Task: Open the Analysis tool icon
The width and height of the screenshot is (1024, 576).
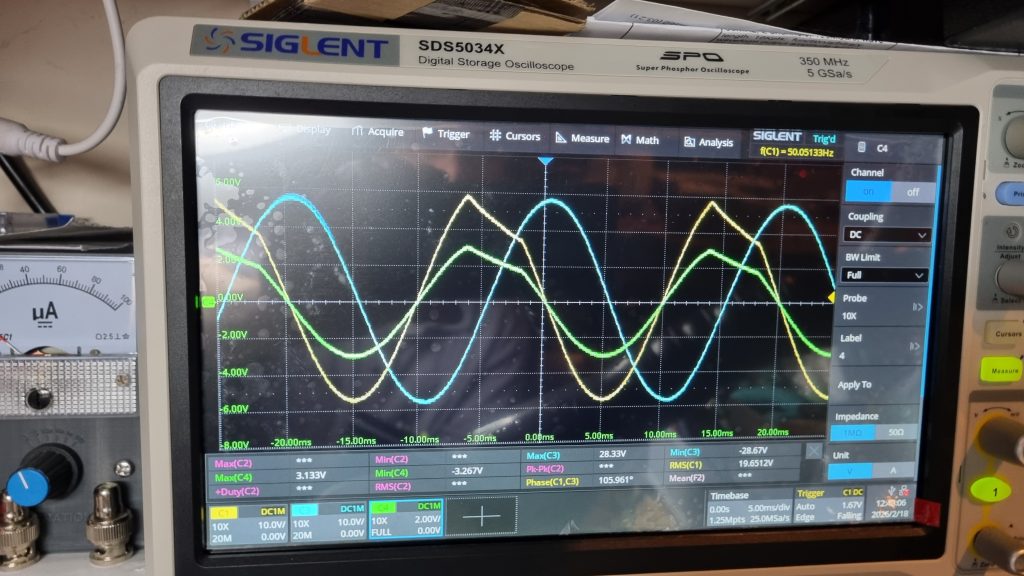Action: coord(690,142)
